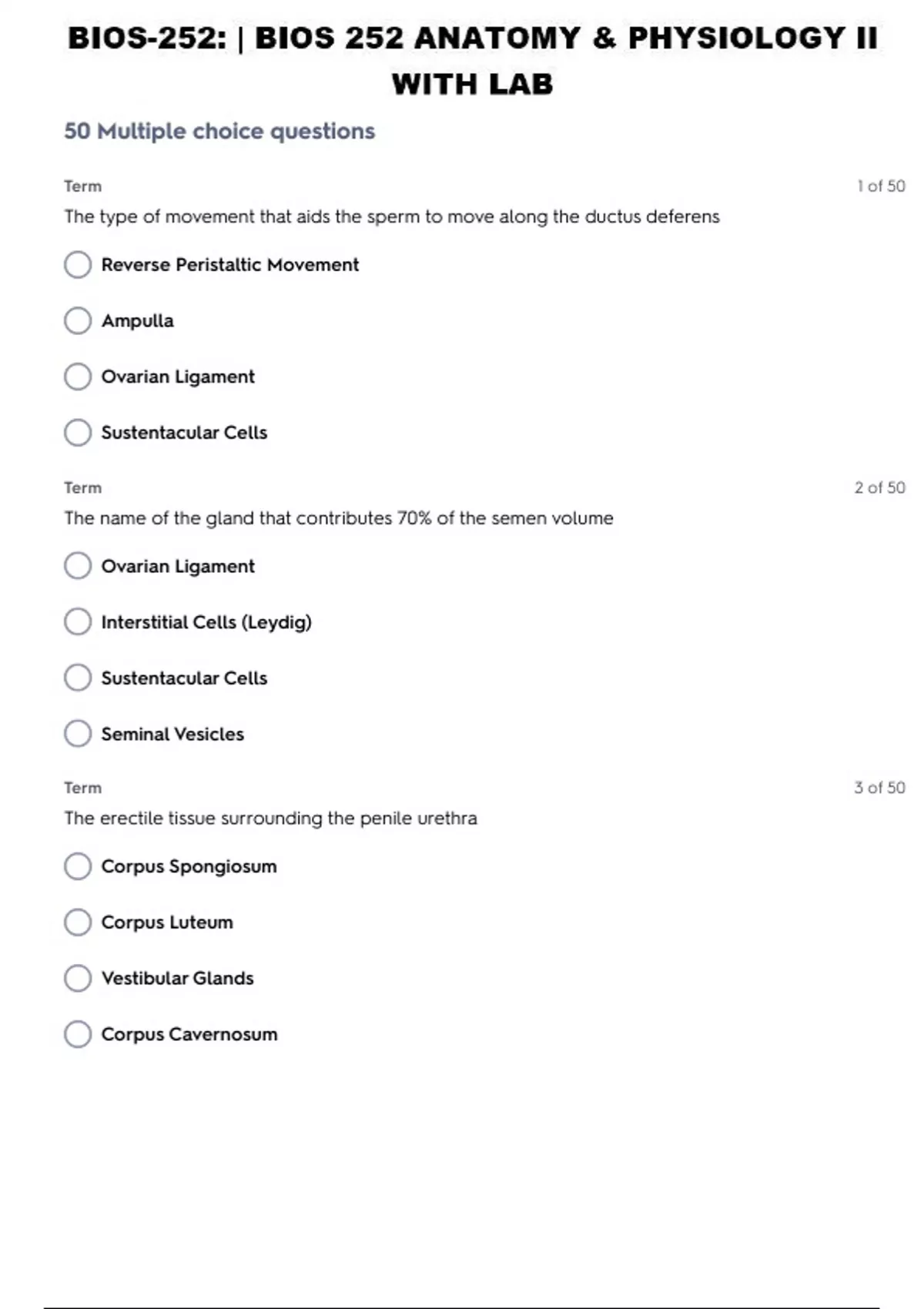Pick the Vestibular Glands answer
Screen dimensions: 924x1309
[78, 978]
